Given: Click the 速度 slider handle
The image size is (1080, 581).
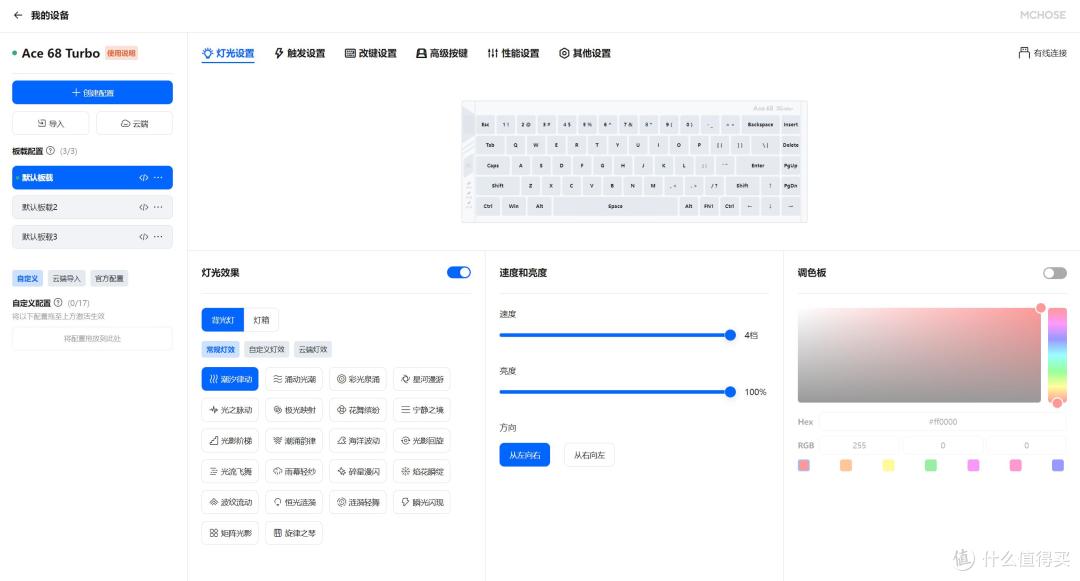Looking at the screenshot, I should click(x=730, y=335).
